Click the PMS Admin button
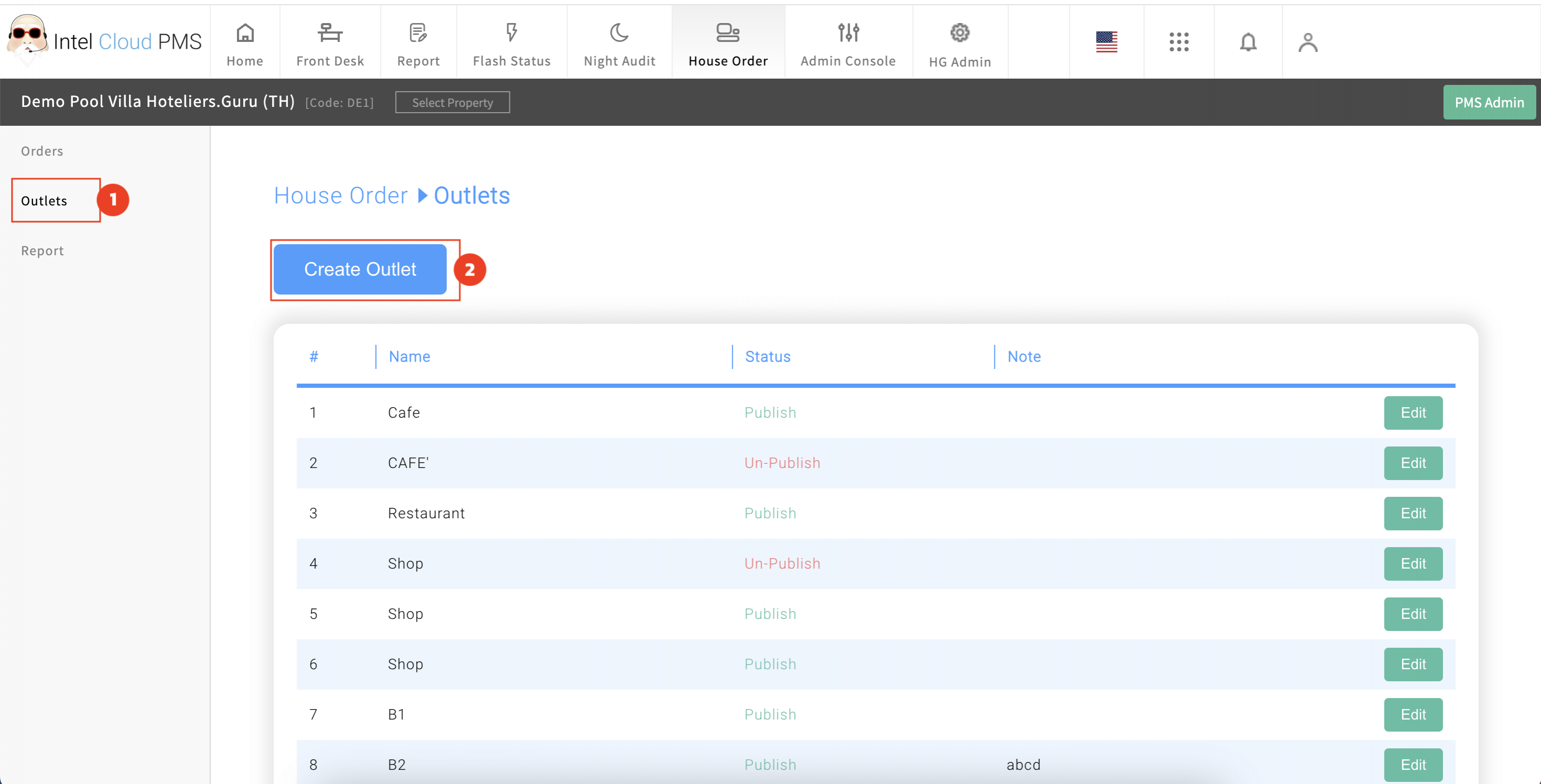The height and width of the screenshot is (784, 1541). 1489,102
